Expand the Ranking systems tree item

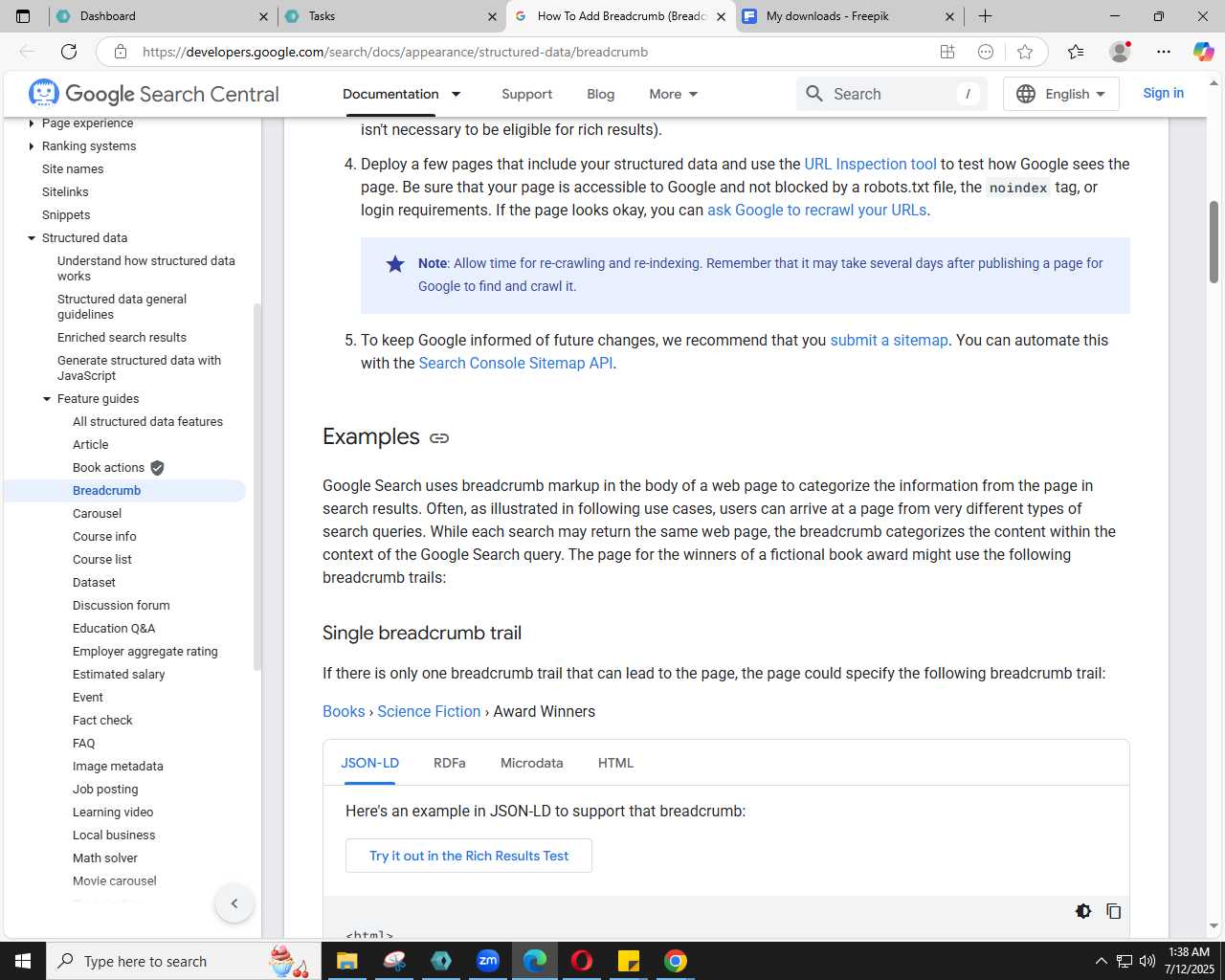[x=32, y=146]
